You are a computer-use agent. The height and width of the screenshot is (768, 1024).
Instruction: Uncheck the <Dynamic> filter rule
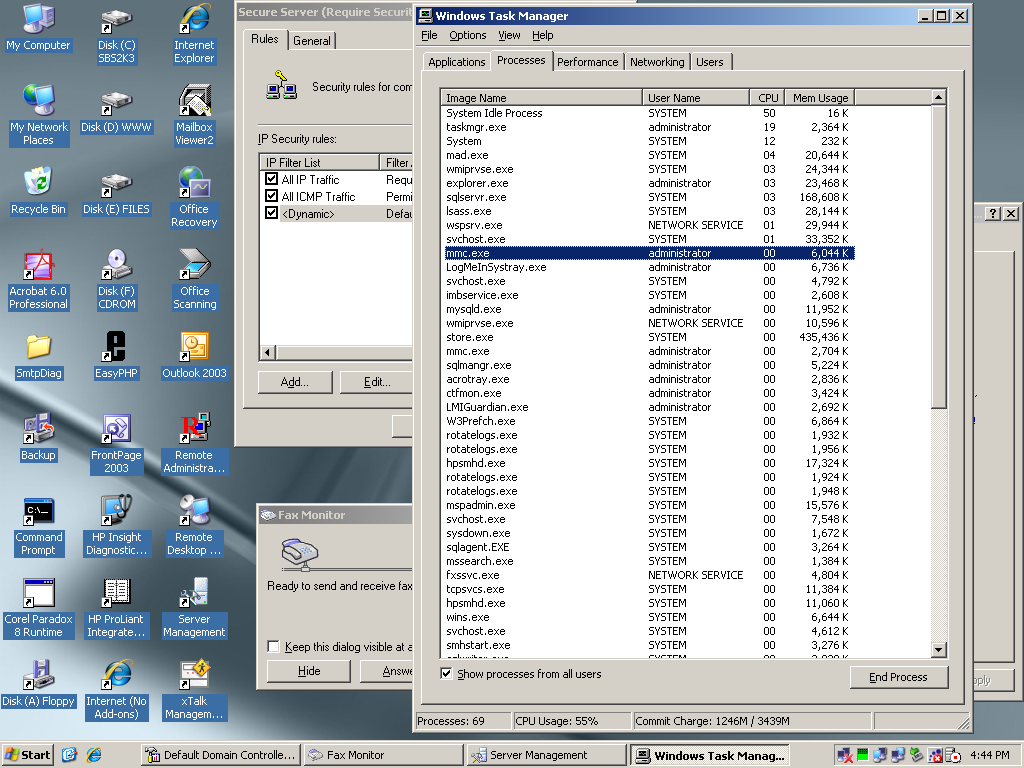tap(272, 212)
